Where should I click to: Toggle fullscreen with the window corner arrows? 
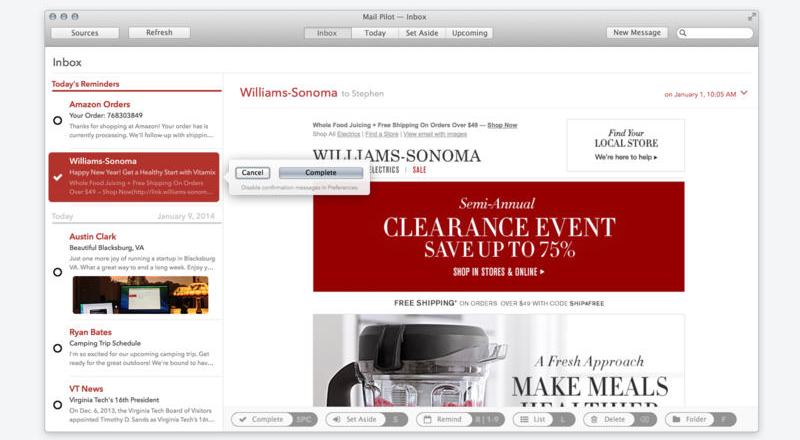(752, 17)
